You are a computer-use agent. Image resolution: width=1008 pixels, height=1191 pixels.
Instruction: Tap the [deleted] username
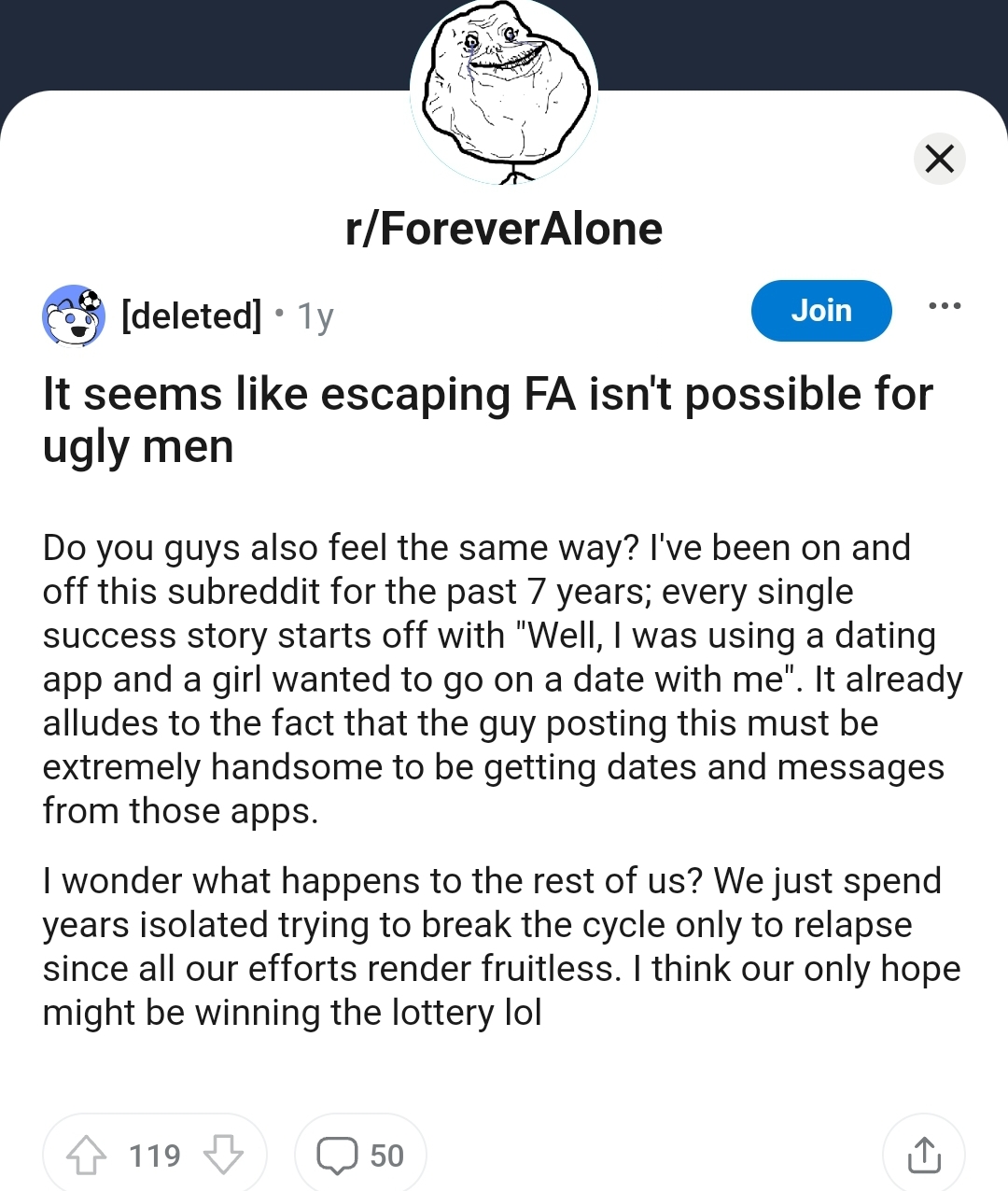191,316
